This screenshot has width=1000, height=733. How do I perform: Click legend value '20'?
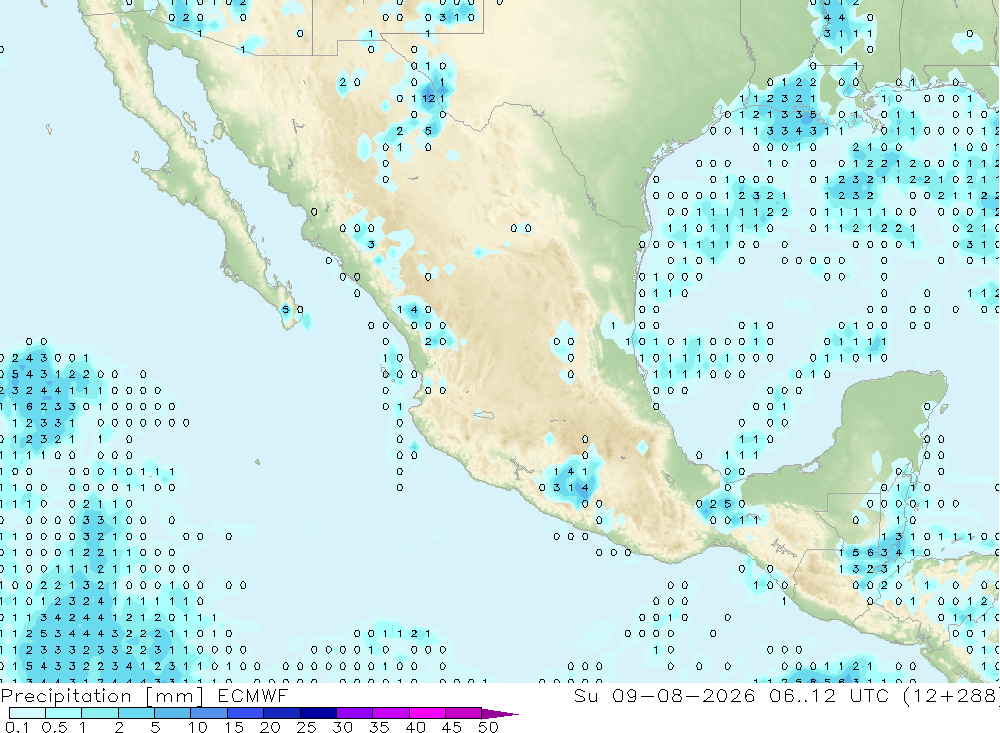(270, 727)
